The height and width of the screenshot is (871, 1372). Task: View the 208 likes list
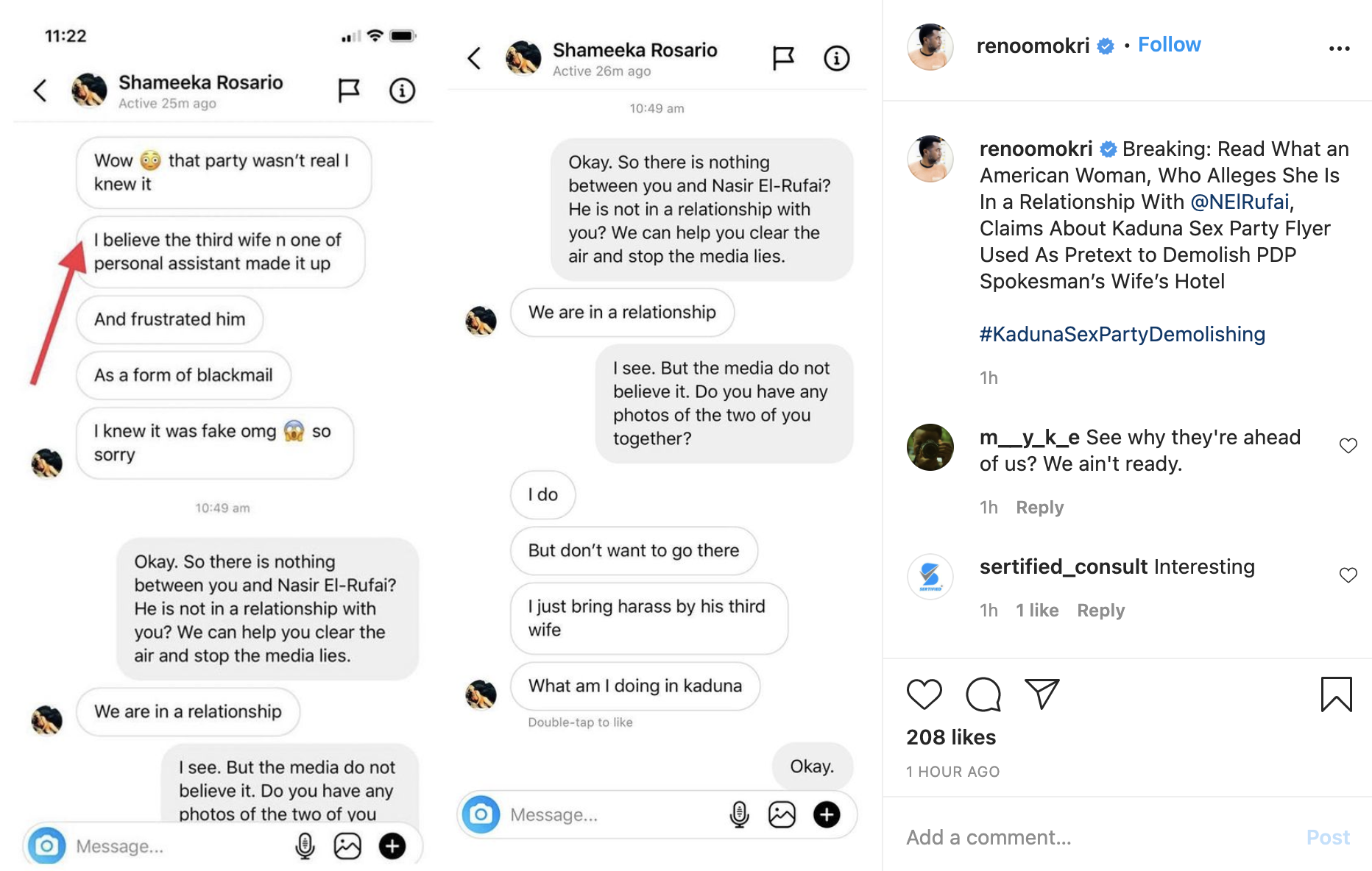coord(951,737)
